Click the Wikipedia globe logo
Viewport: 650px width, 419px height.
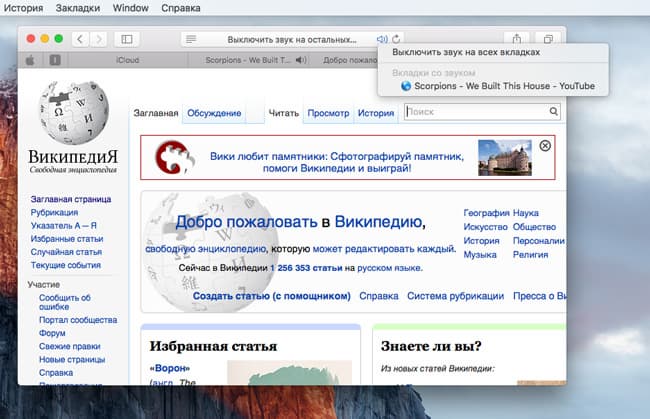tap(74, 112)
